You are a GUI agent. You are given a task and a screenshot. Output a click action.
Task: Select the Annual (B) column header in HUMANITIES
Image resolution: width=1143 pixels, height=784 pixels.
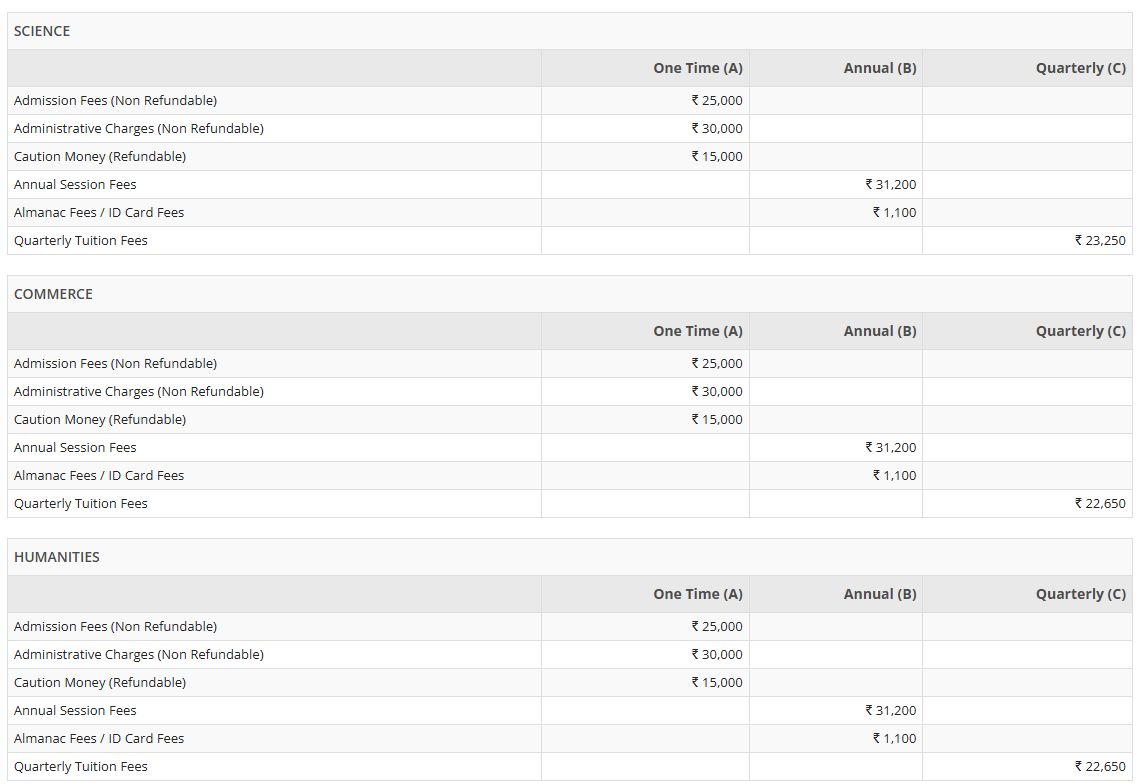pos(879,594)
